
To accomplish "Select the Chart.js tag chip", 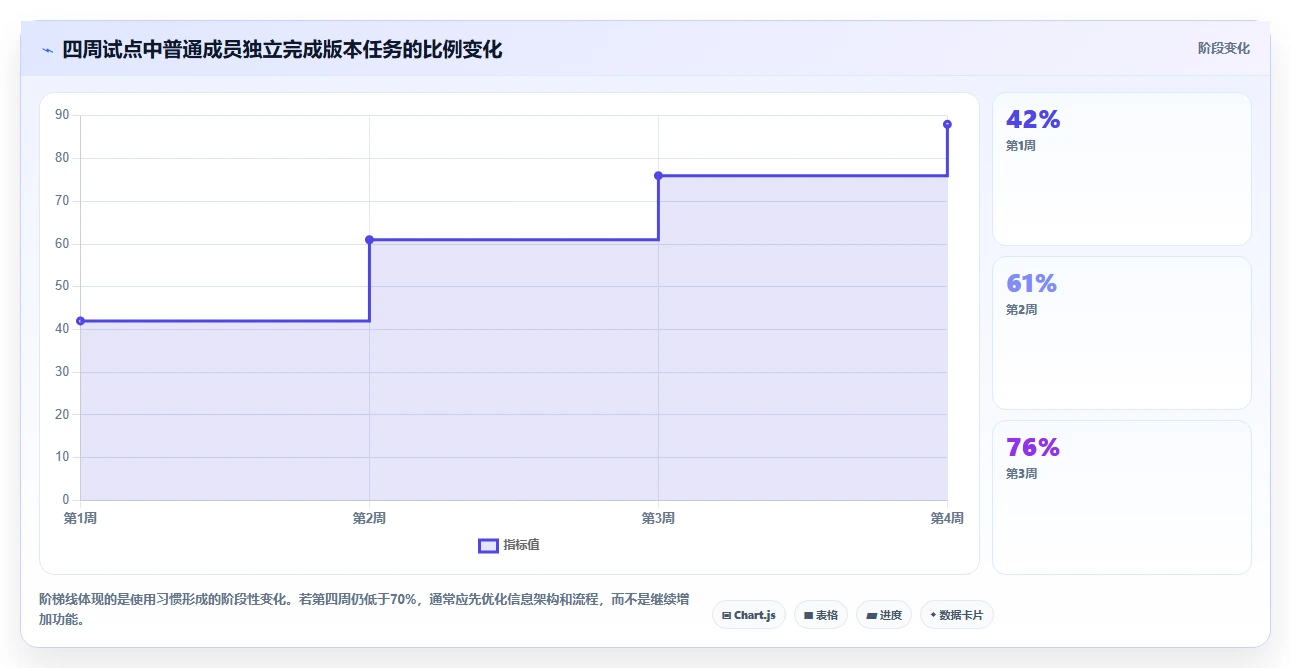I will (749, 615).
